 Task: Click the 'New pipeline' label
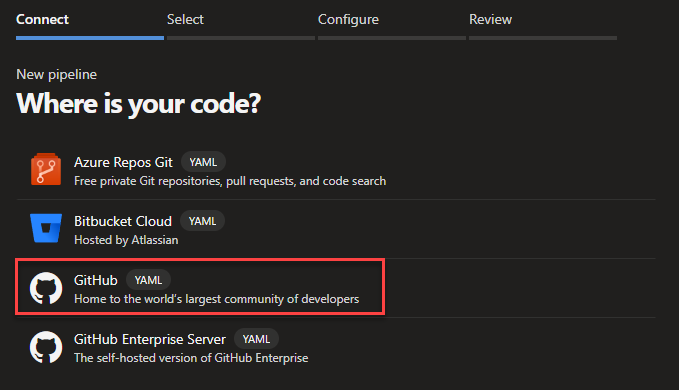(56, 74)
